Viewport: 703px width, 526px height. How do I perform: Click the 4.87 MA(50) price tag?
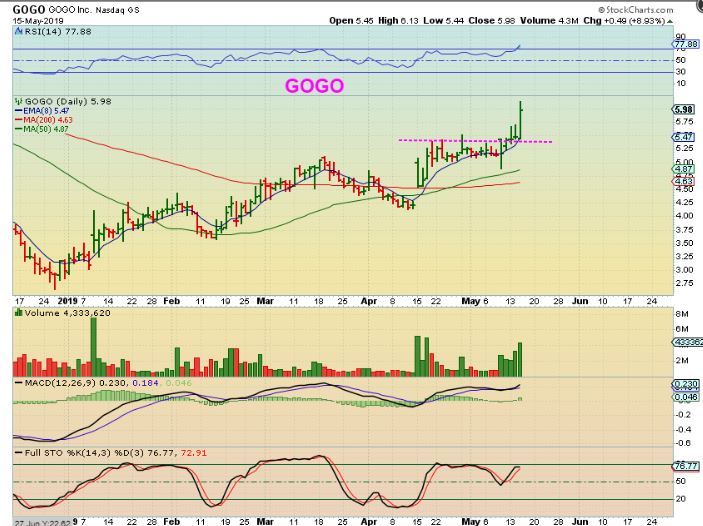tap(683, 169)
